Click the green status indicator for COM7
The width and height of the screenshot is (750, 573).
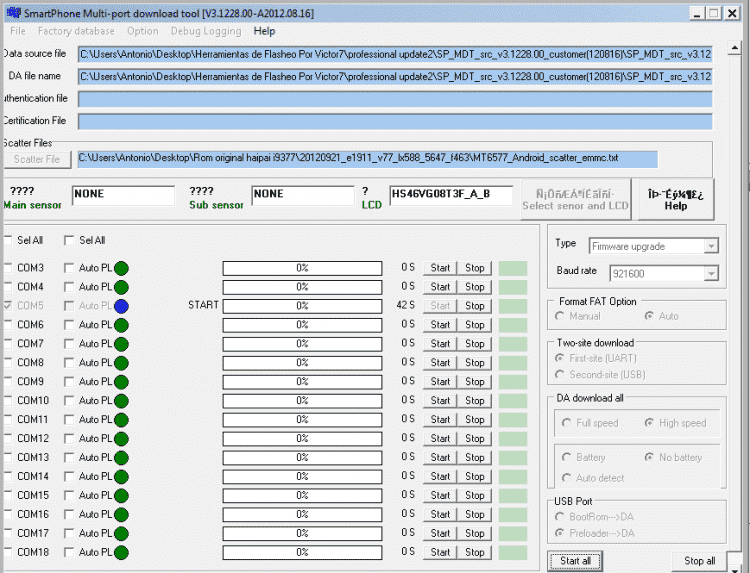121,344
